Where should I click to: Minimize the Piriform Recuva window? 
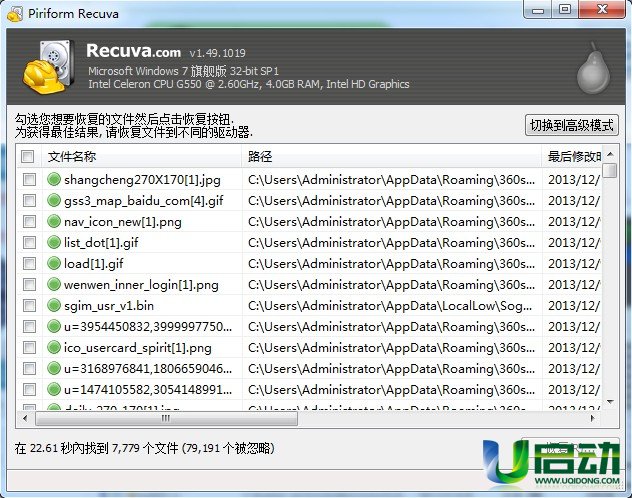pyautogui.click(x=538, y=10)
